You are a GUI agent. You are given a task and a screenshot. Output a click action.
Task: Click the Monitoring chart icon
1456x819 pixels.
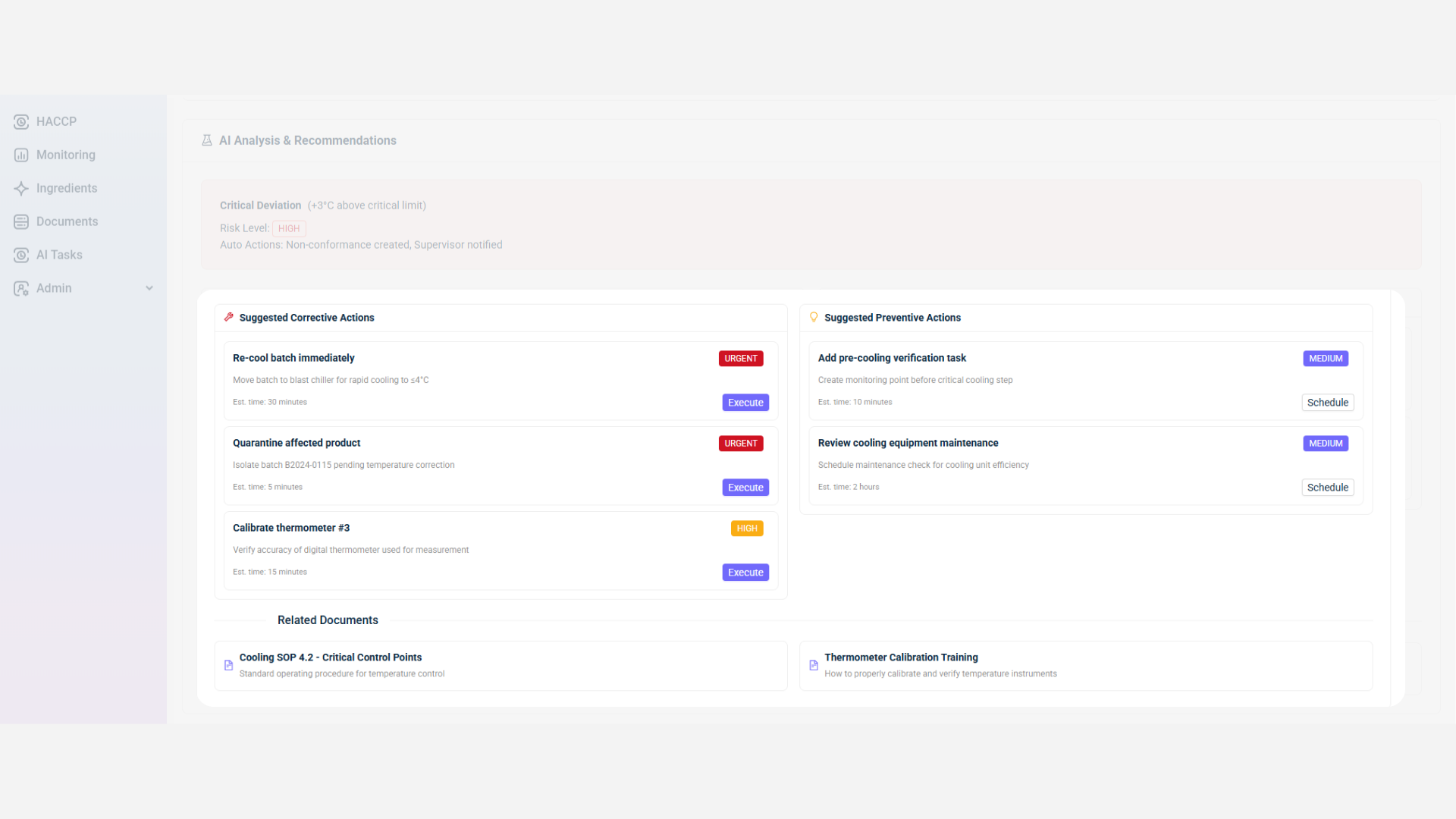[21, 155]
